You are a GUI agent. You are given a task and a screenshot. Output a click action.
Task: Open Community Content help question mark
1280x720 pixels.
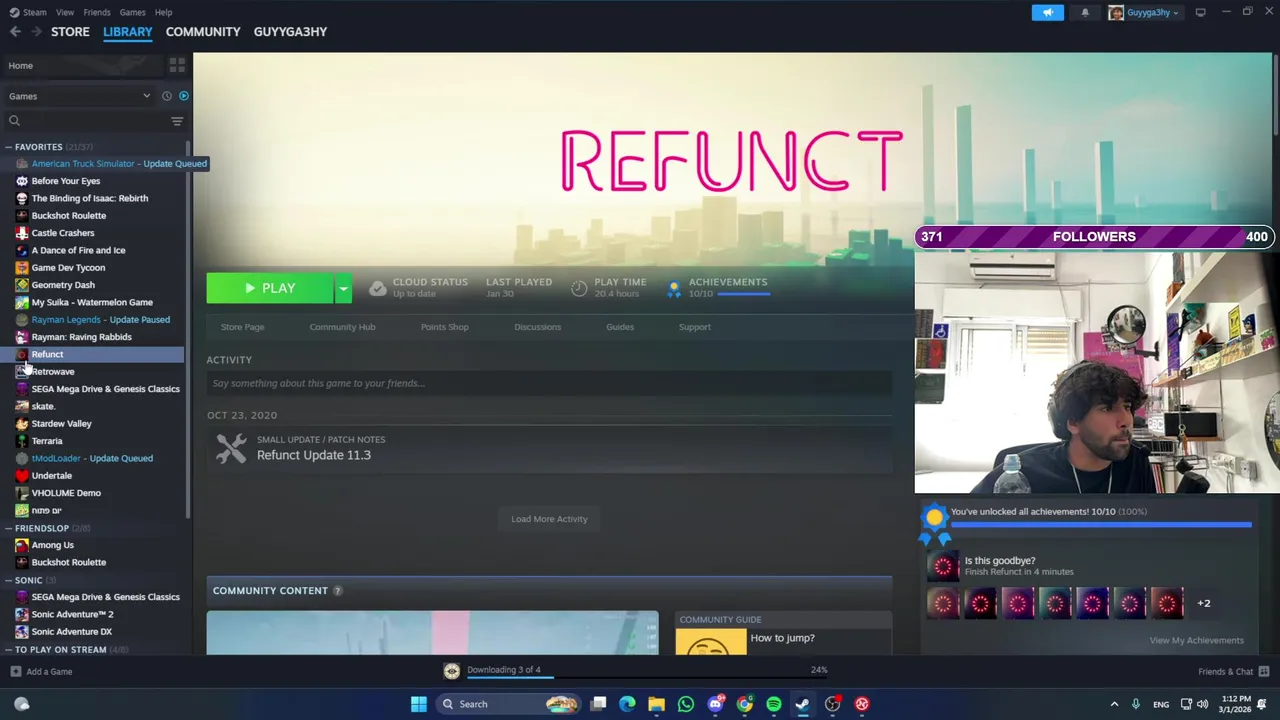tap(337, 591)
